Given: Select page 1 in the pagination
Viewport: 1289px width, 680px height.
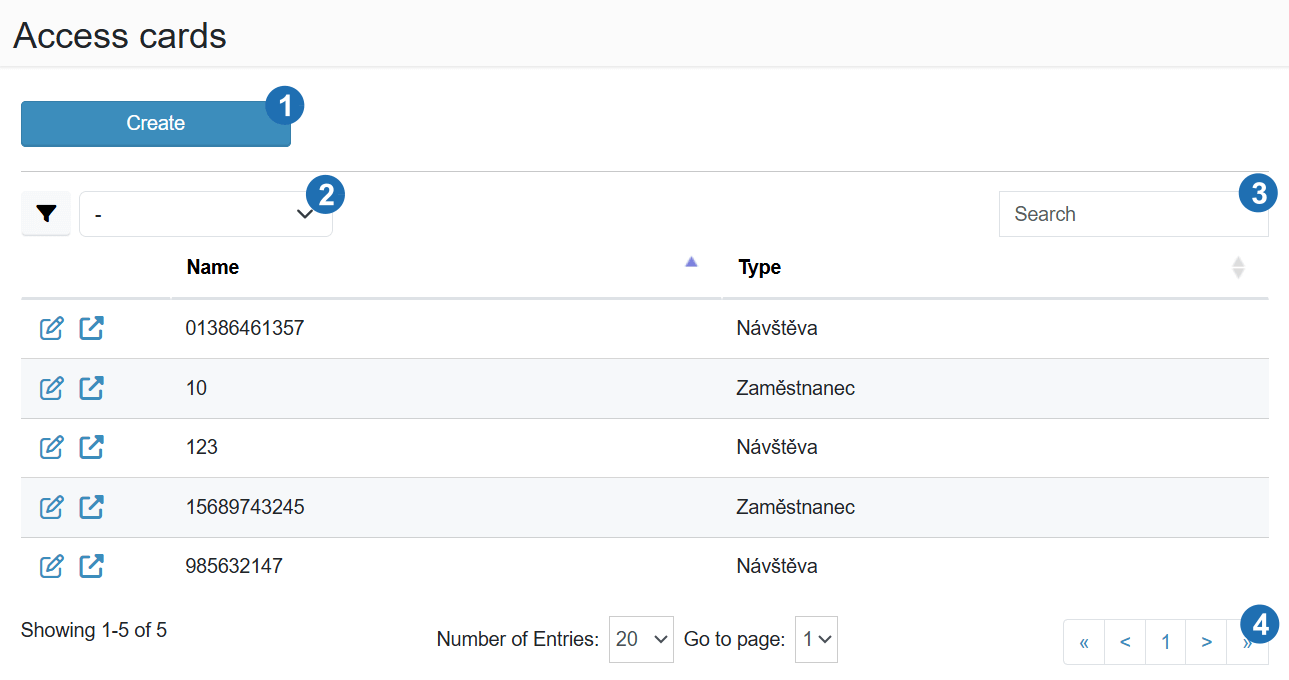Looking at the screenshot, I should [1165, 642].
